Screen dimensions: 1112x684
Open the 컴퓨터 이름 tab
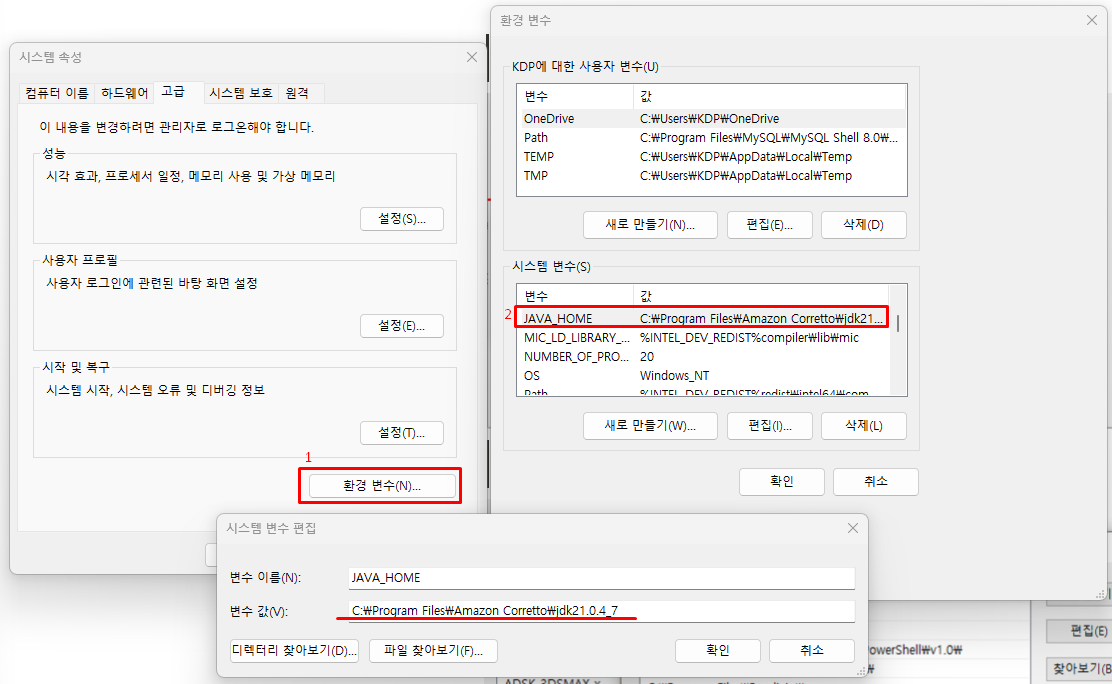pyautogui.click(x=57, y=93)
